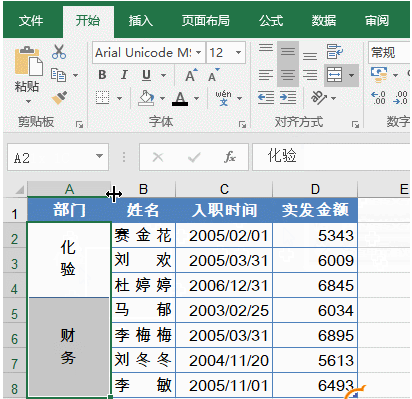This screenshot has width=412, height=399.
Task: Switch to the 开始 tab
Action: click(x=88, y=21)
